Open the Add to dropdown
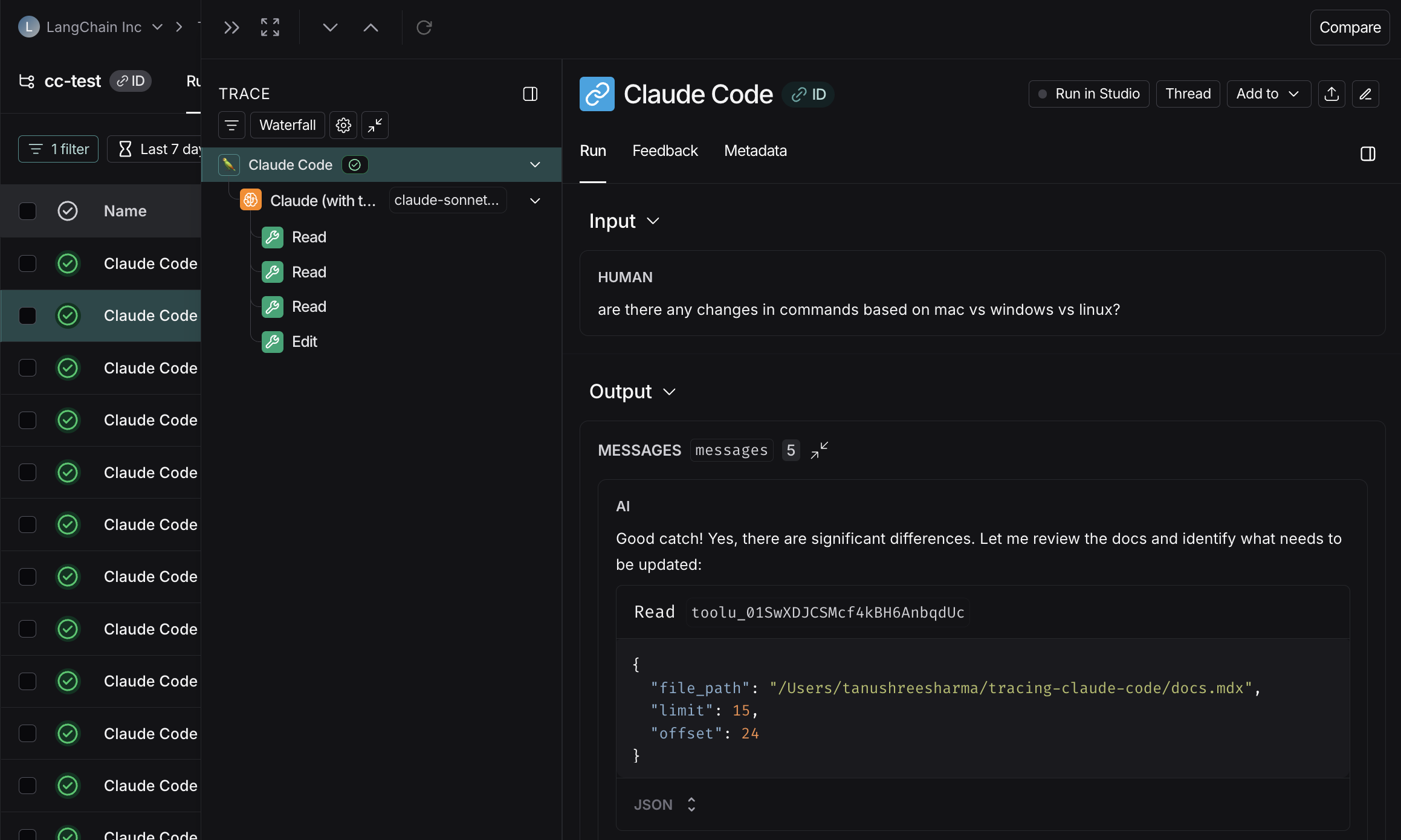The width and height of the screenshot is (1401, 840). click(x=1268, y=94)
